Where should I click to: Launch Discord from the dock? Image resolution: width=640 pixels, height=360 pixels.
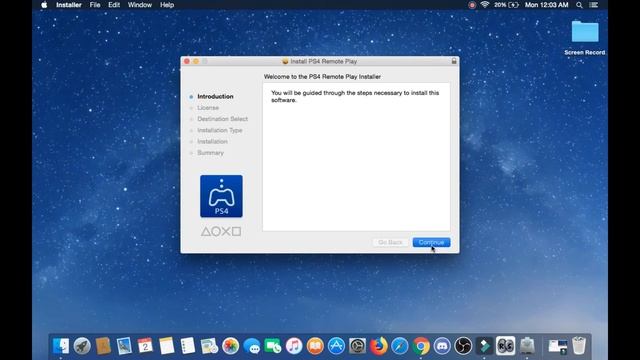pos(442,346)
